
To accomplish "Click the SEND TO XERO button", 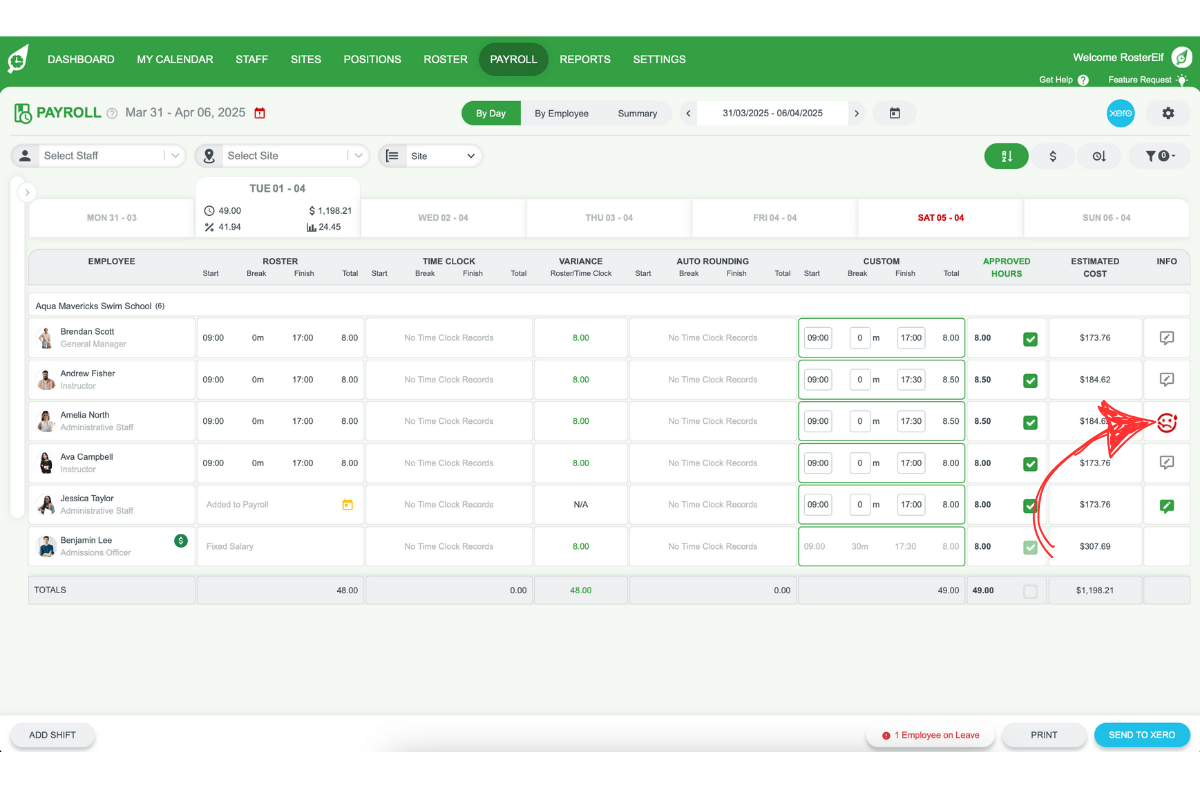I will 1142,734.
